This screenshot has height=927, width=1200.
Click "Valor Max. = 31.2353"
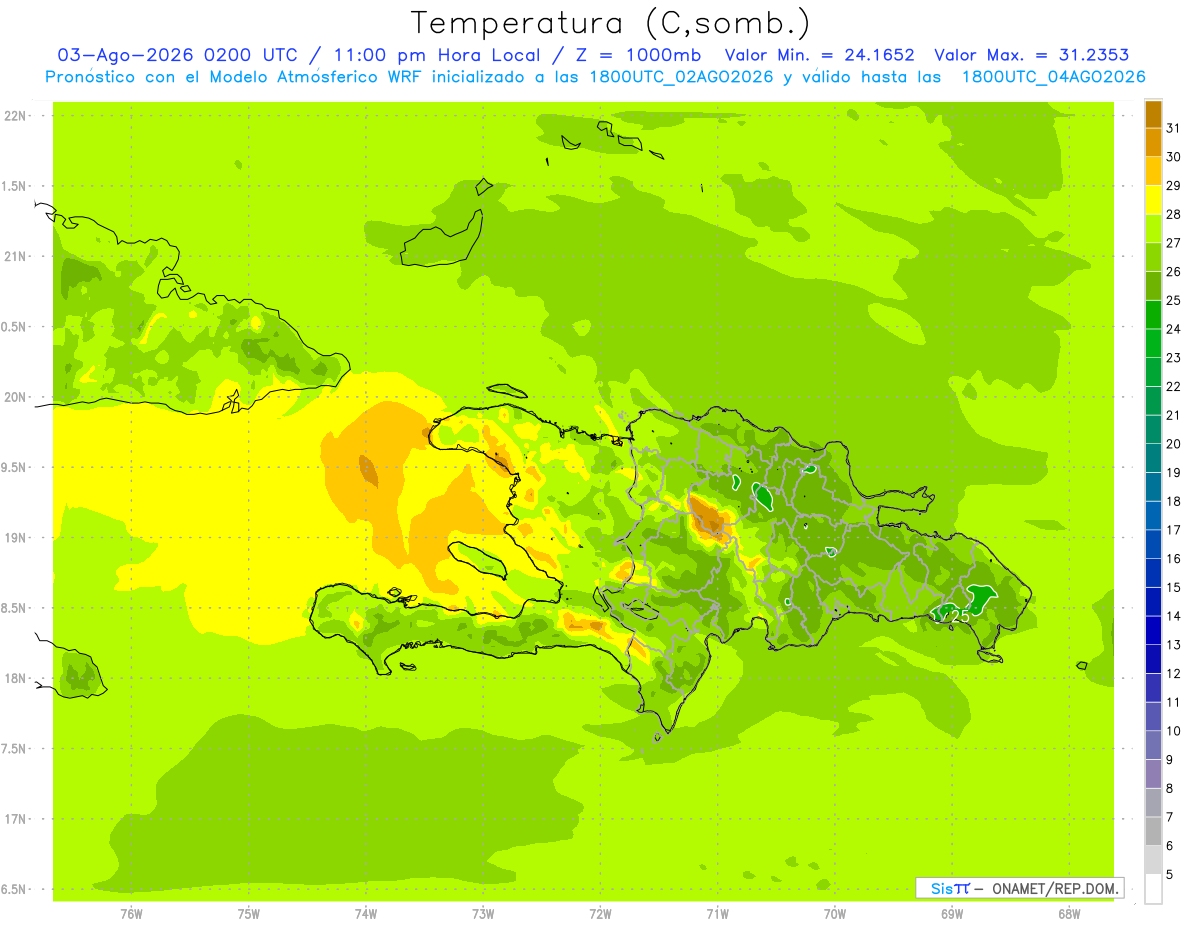point(1032,55)
